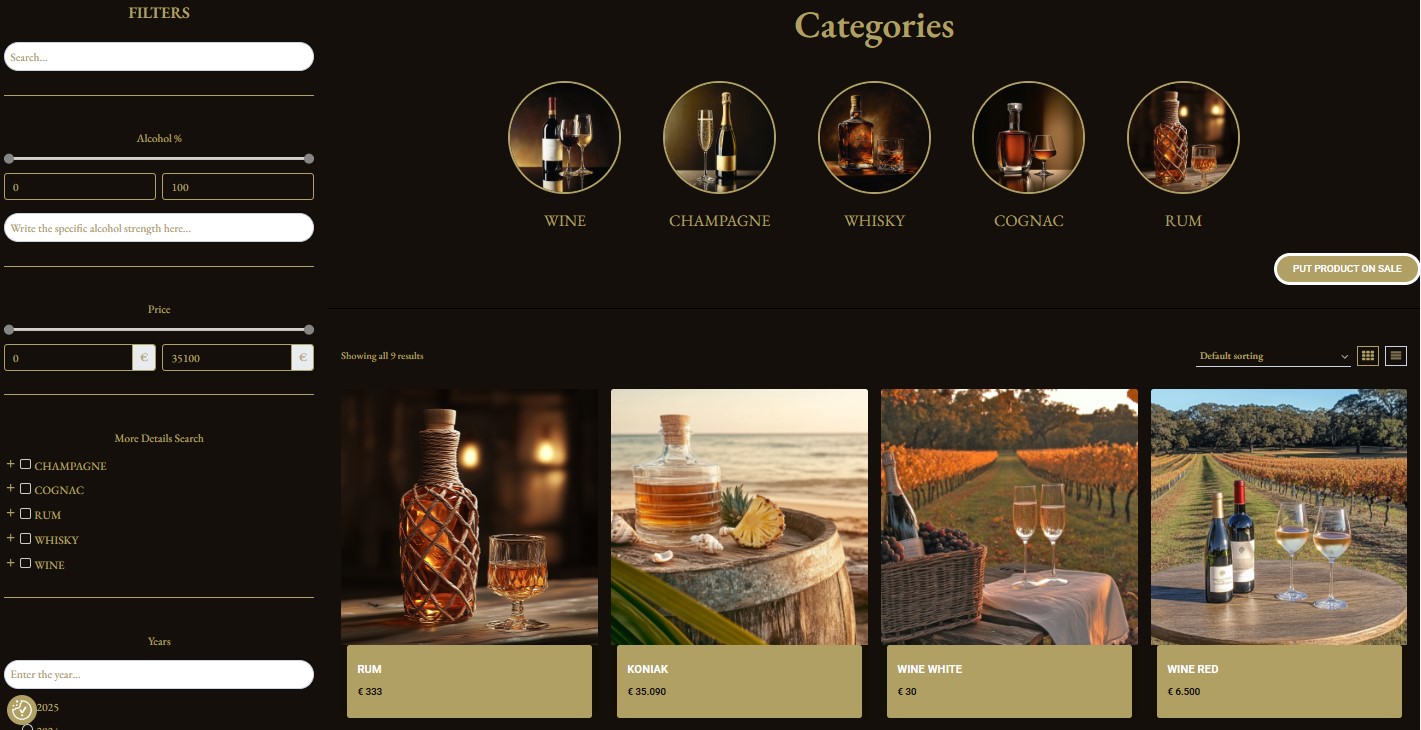Click the left handle of Alcohol % slider
The height and width of the screenshot is (730, 1421).
tap(9, 159)
